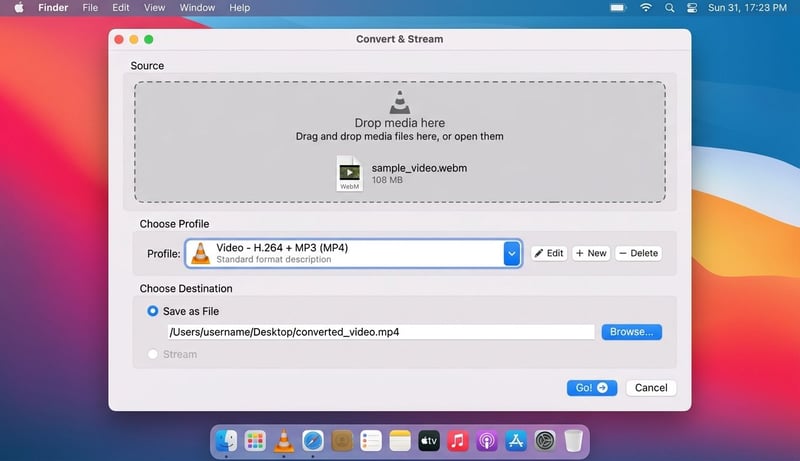Image resolution: width=800 pixels, height=461 pixels.
Task: Open the Finder menu
Action: [x=53, y=8]
